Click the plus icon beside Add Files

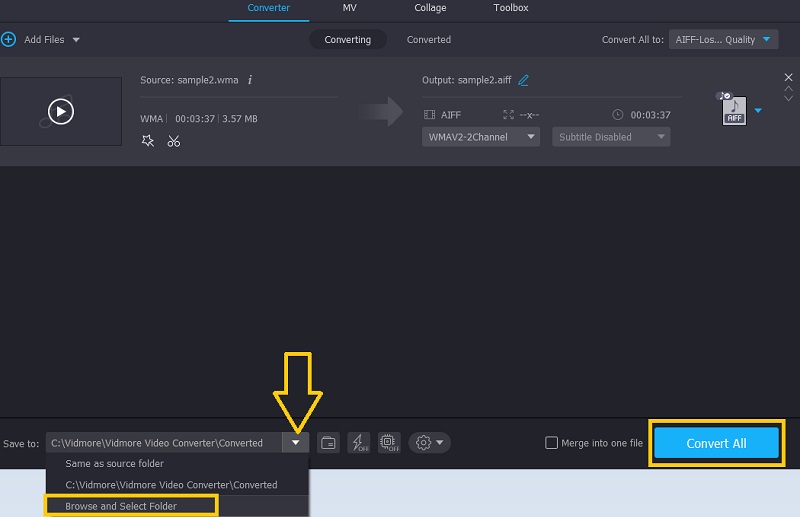point(9,39)
